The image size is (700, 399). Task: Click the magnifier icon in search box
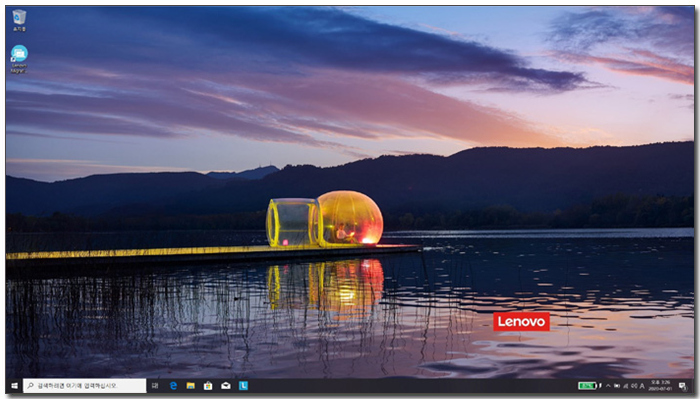30,385
